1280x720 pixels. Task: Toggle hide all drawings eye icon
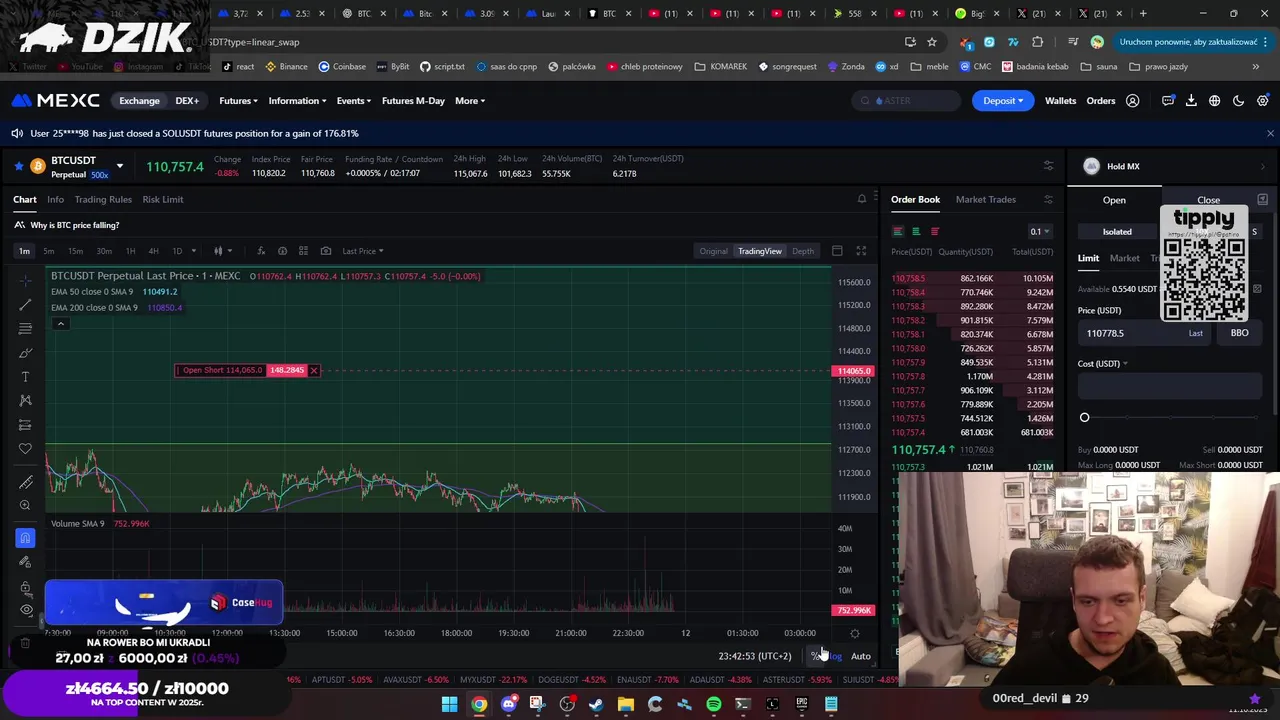click(25, 610)
